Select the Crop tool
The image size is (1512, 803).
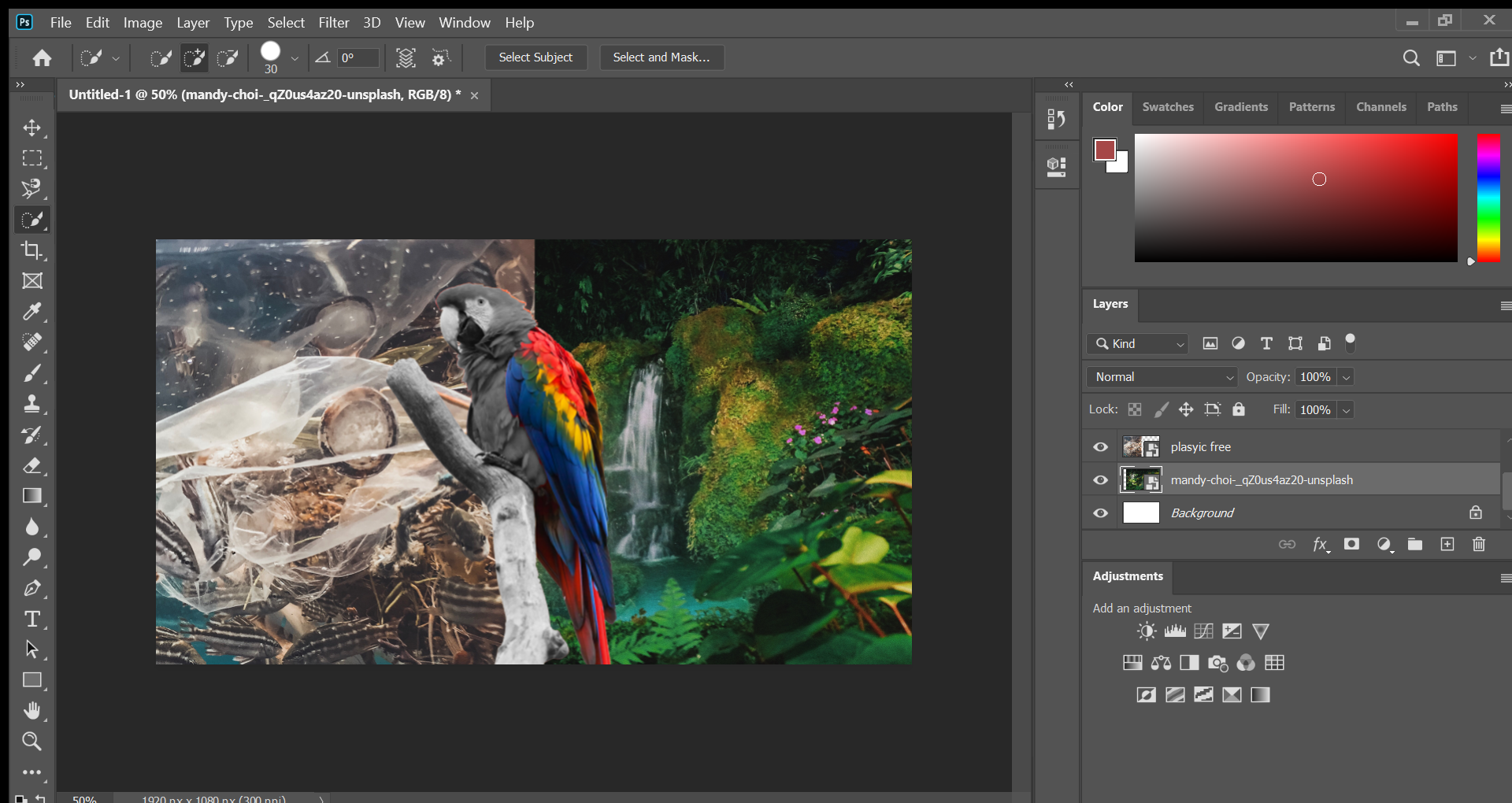tap(31, 250)
